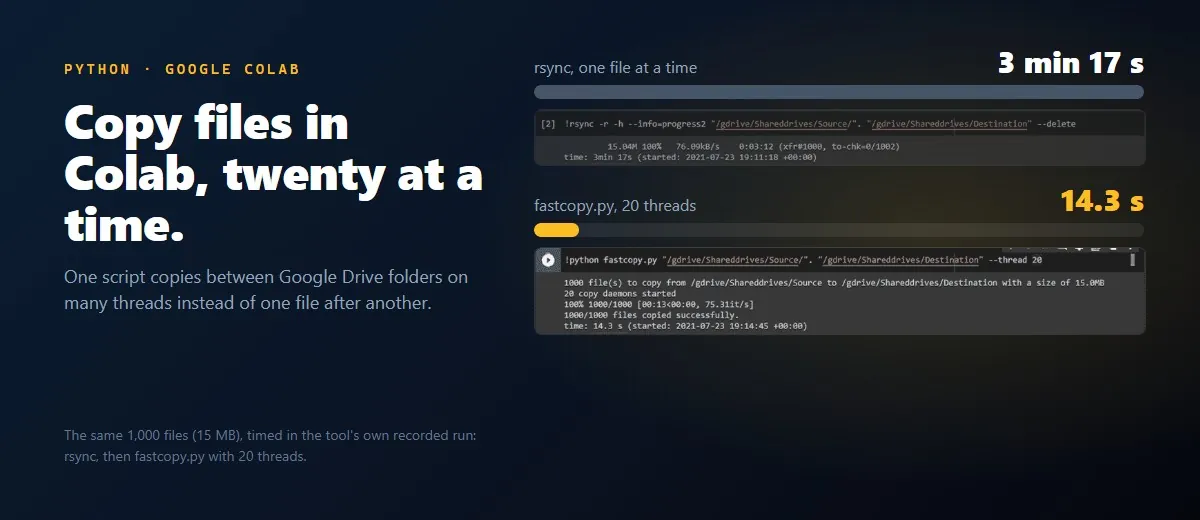Click the "1000 file(s) to copy from" output line
This screenshot has height=520, width=1200.
[834, 283]
